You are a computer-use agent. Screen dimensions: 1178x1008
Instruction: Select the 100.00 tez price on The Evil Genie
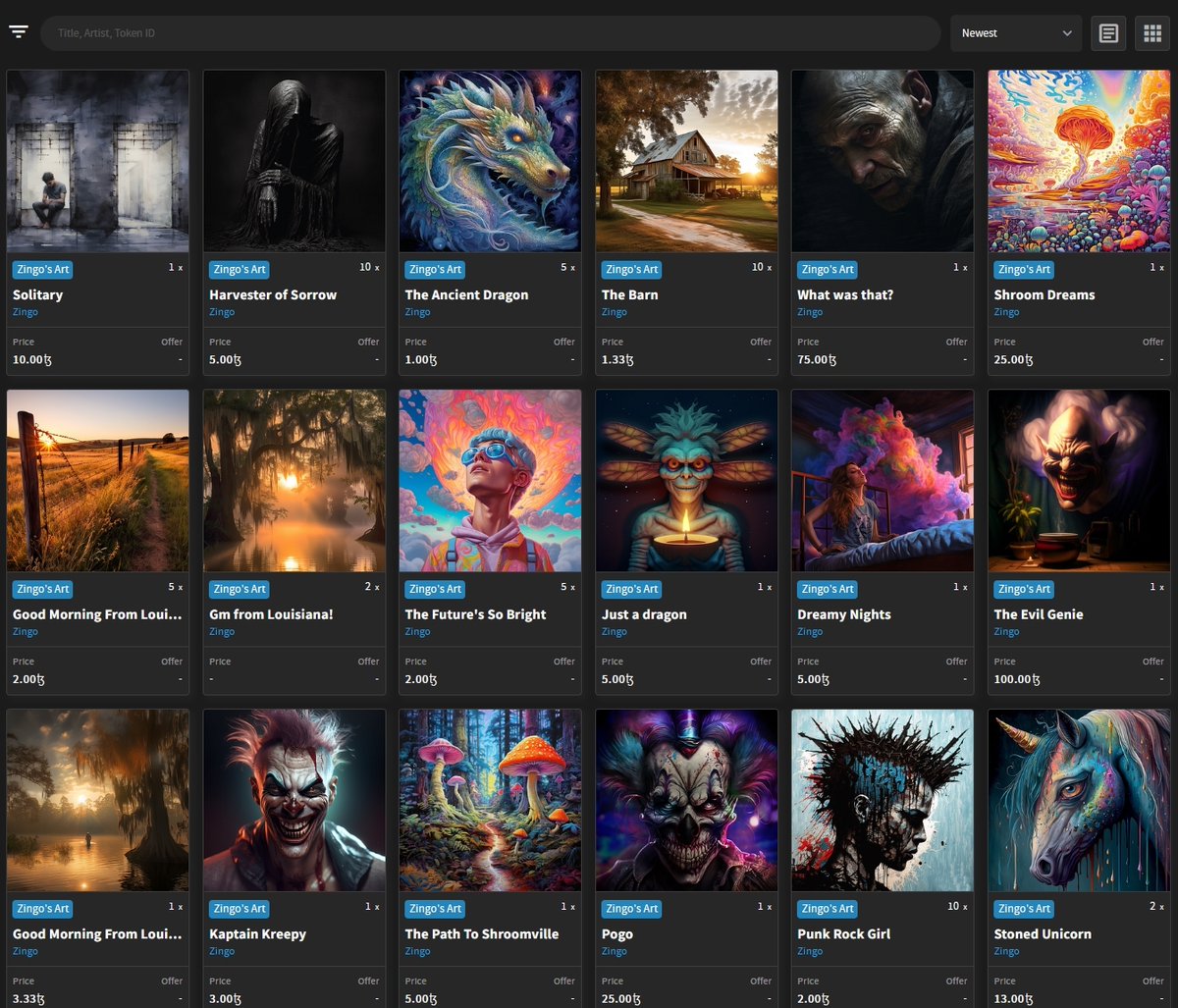click(1017, 679)
